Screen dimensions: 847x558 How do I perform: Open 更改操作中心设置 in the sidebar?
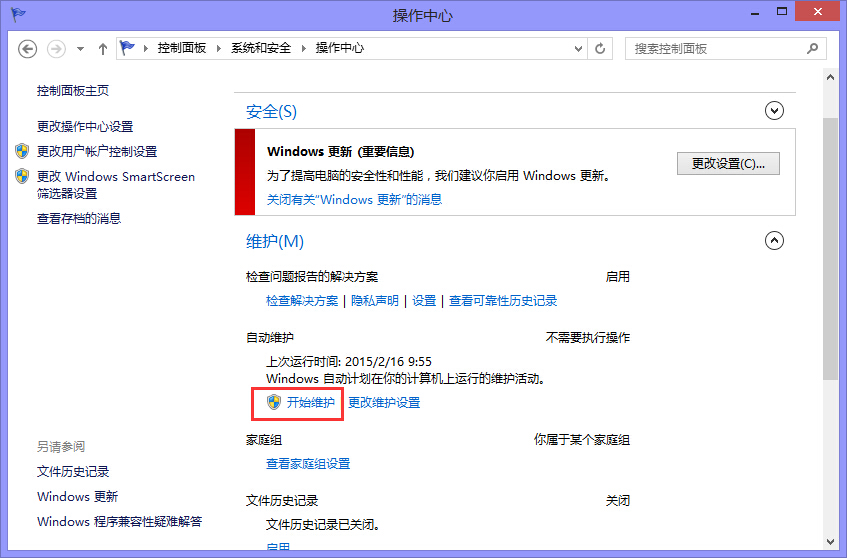pyautogui.click(x=85, y=127)
